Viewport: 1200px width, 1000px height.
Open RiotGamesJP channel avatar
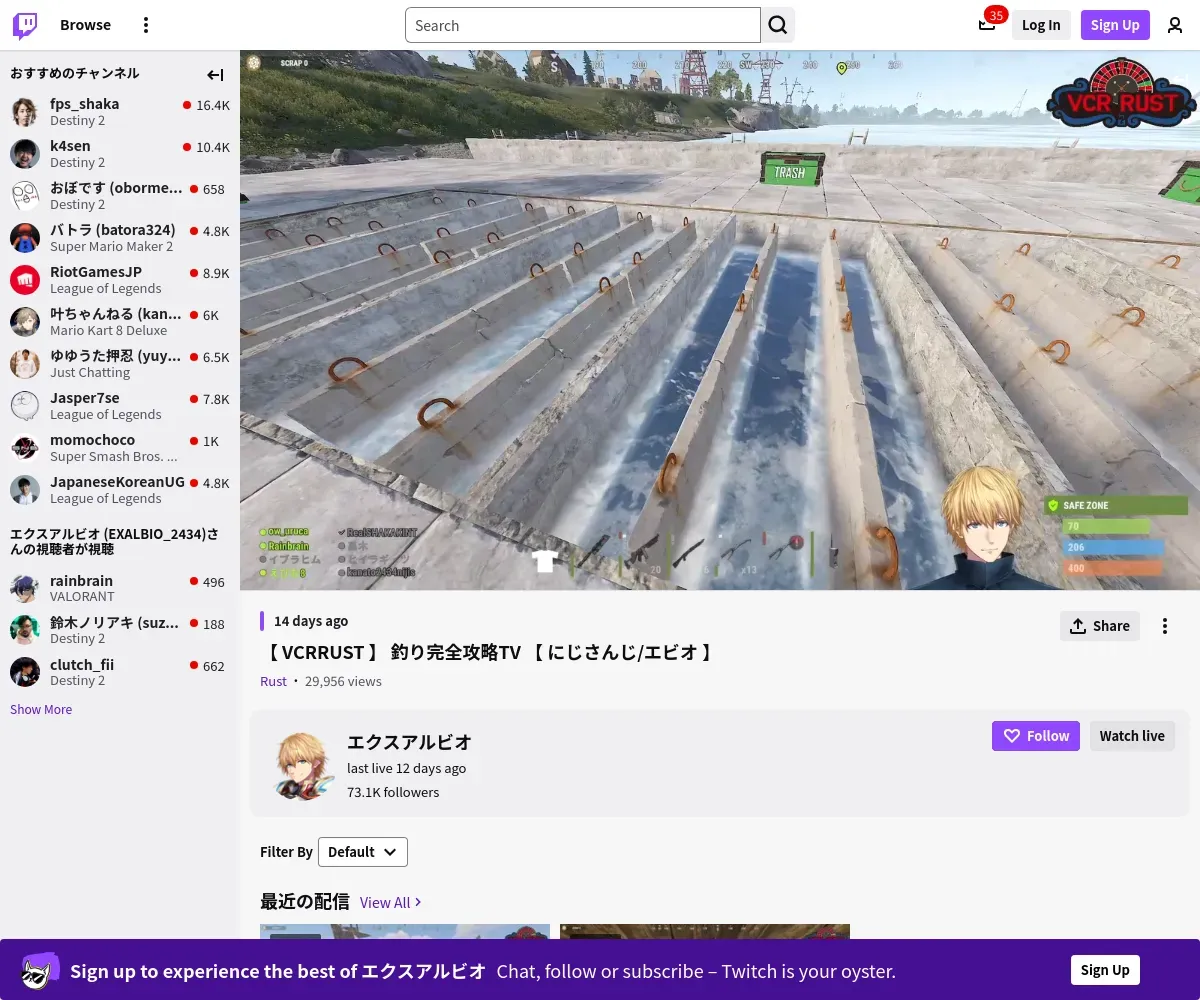point(25,279)
